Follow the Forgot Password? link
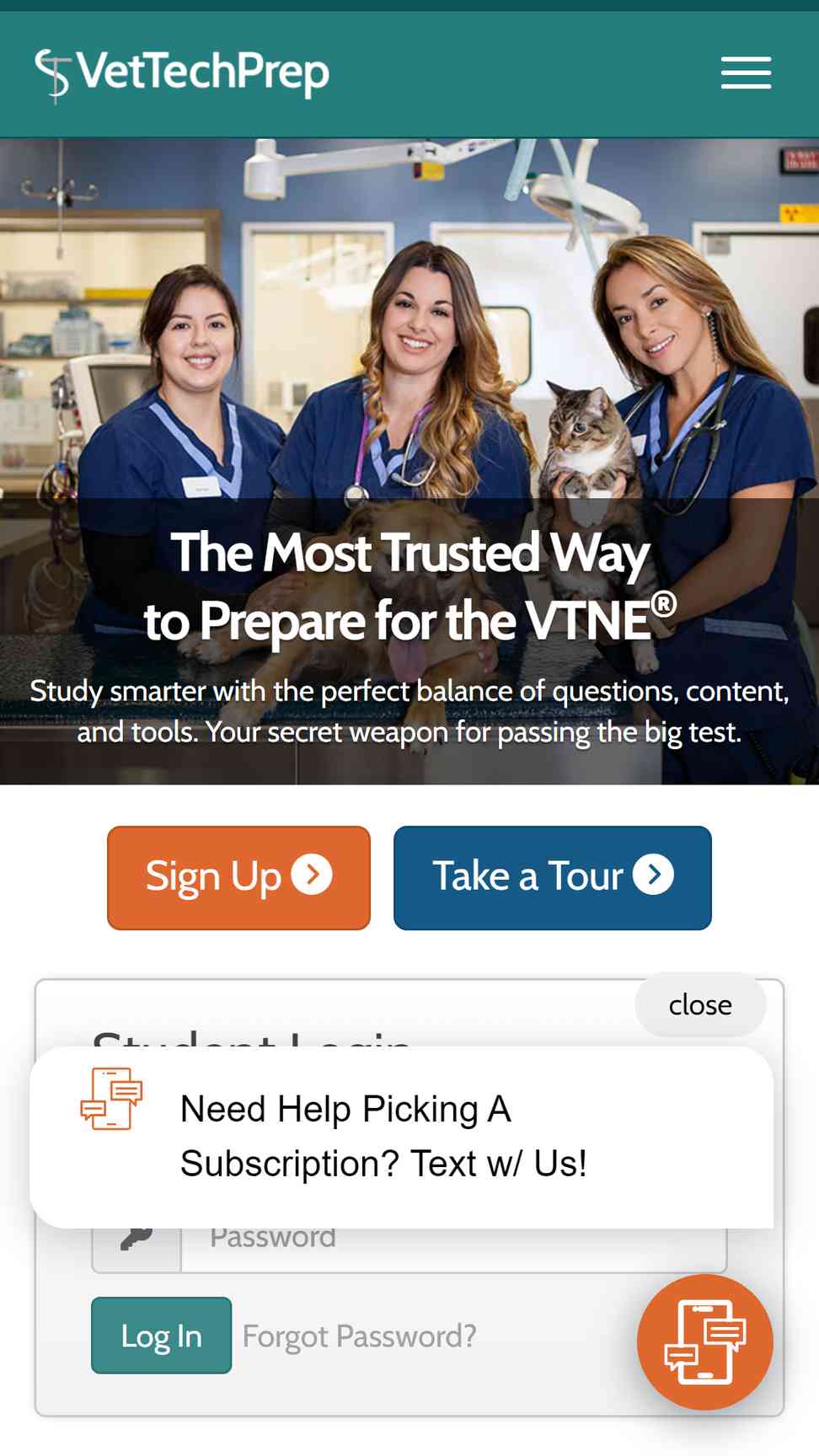This screenshot has height=1456, width=819. tap(360, 1336)
